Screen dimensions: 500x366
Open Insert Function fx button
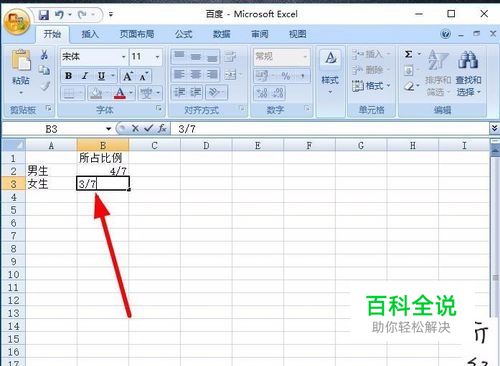pyautogui.click(x=162, y=128)
